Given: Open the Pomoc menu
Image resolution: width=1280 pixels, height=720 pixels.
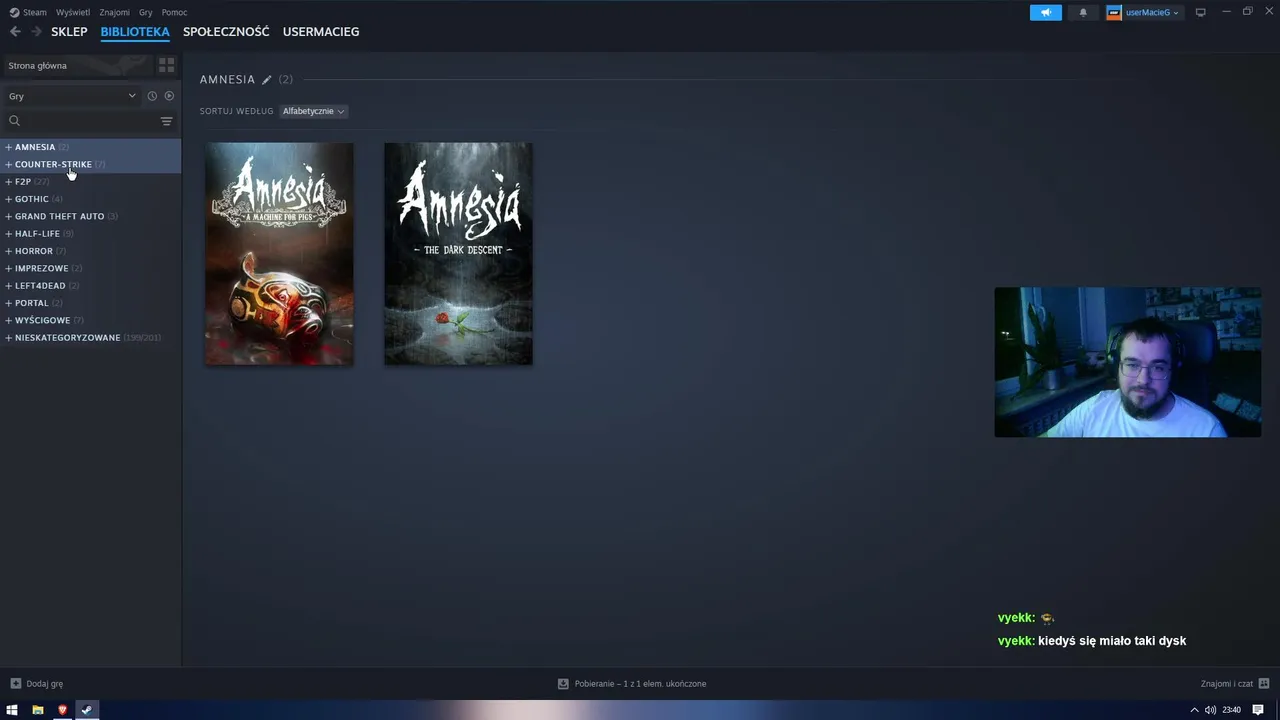Looking at the screenshot, I should pyautogui.click(x=174, y=12).
